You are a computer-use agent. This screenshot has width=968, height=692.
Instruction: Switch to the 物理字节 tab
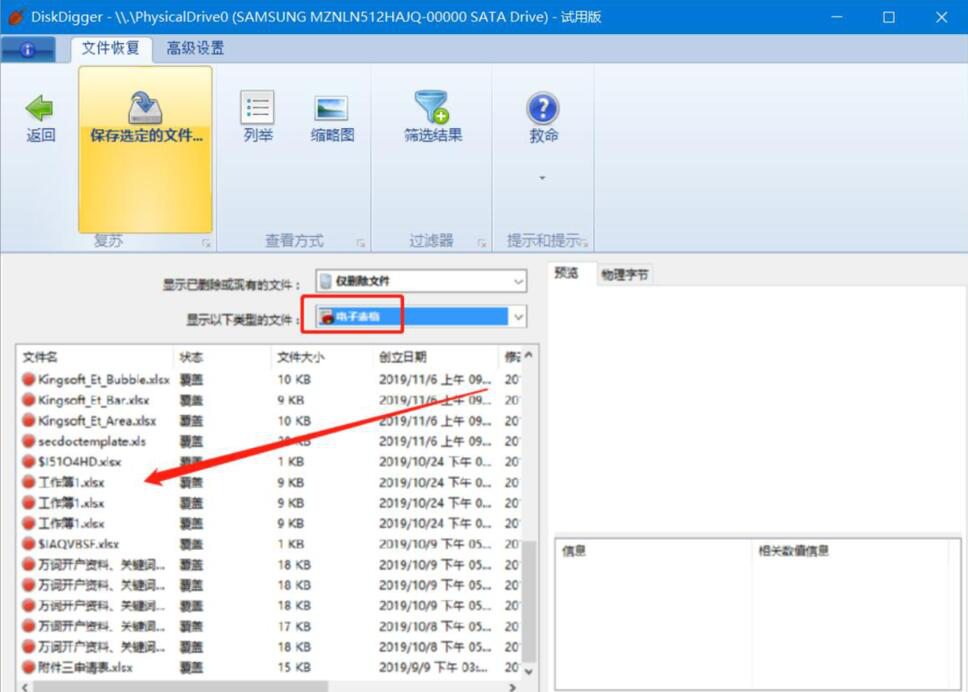625,275
